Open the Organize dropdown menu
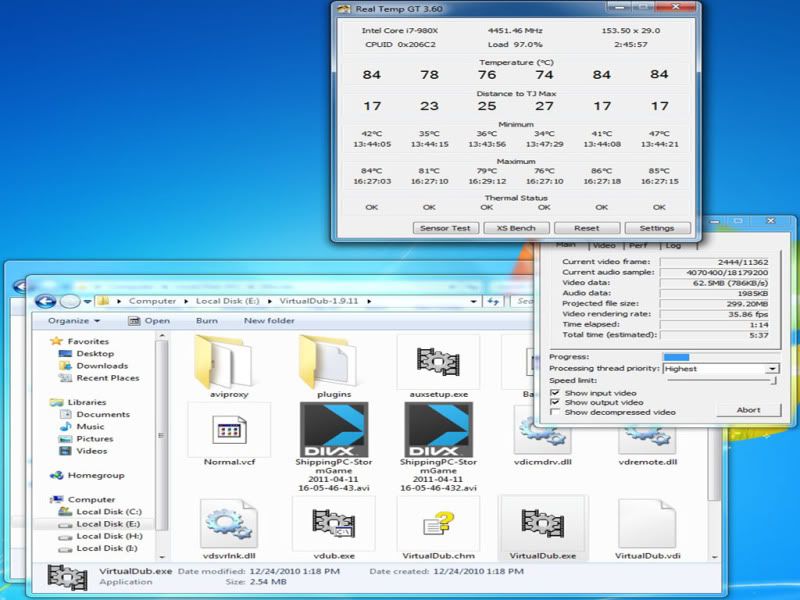The image size is (800, 600). pyautogui.click(x=74, y=321)
